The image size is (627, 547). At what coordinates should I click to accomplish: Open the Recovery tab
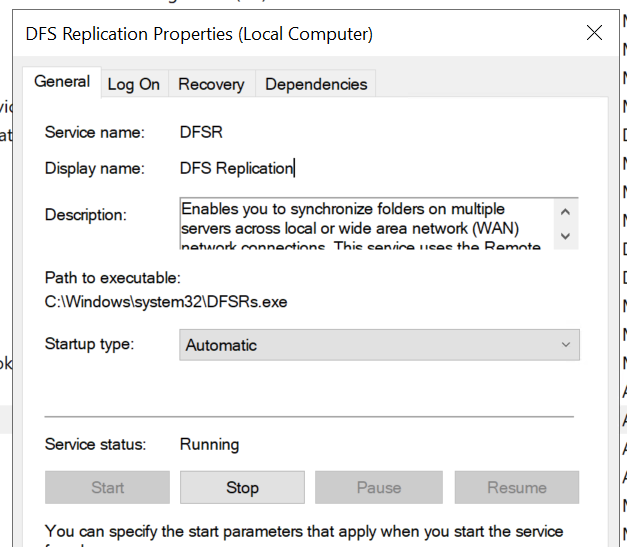(211, 84)
